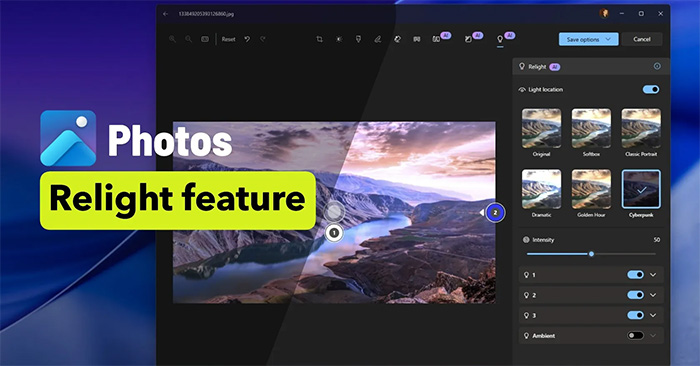
Task: Undo the last edit
Action: click(x=247, y=39)
